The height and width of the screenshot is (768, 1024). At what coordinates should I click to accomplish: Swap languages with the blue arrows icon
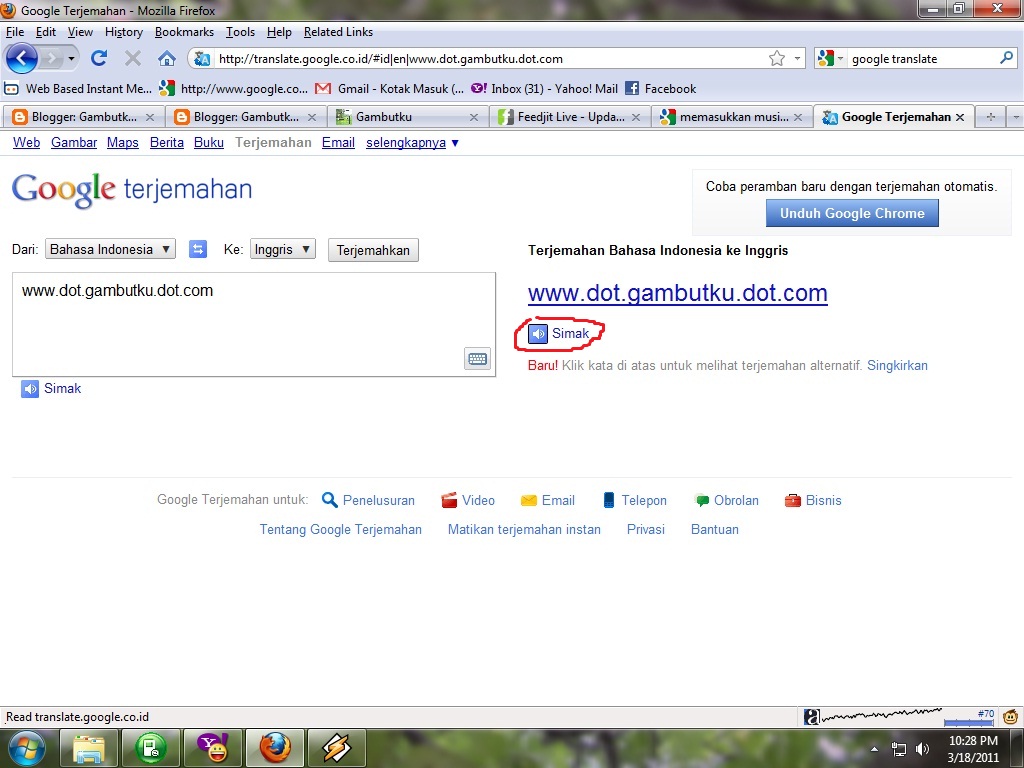pos(198,249)
